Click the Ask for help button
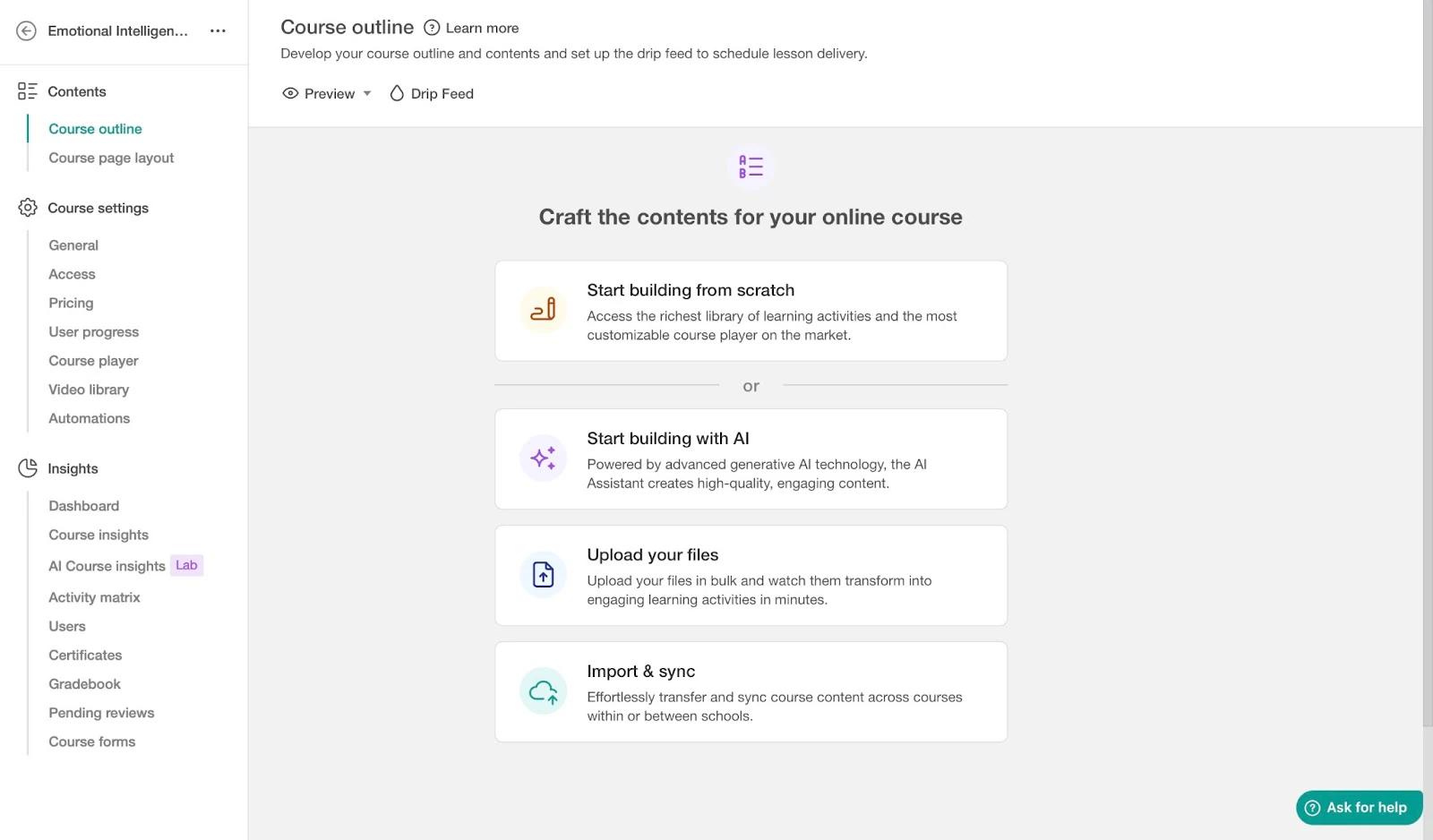The width and height of the screenshot is (1433, 840). tap(1359, 808)
